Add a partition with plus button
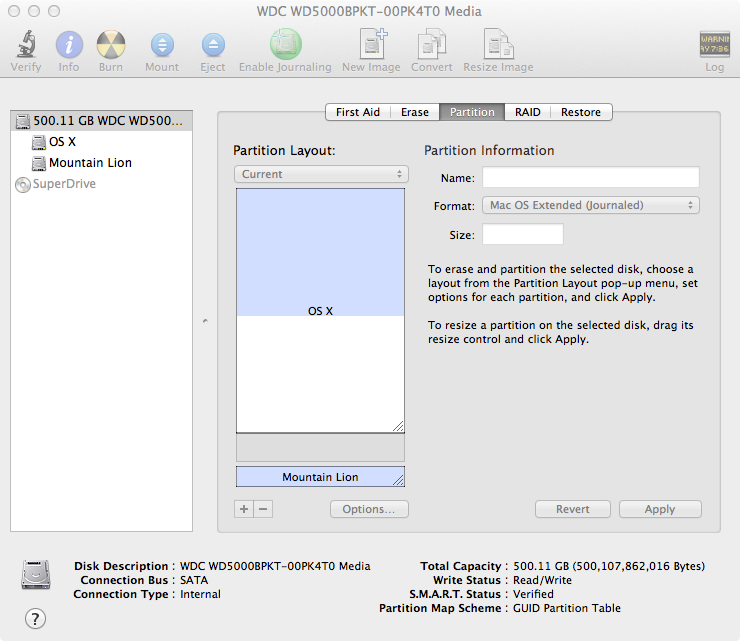This screenshot has width=740, height=641. 244,509
